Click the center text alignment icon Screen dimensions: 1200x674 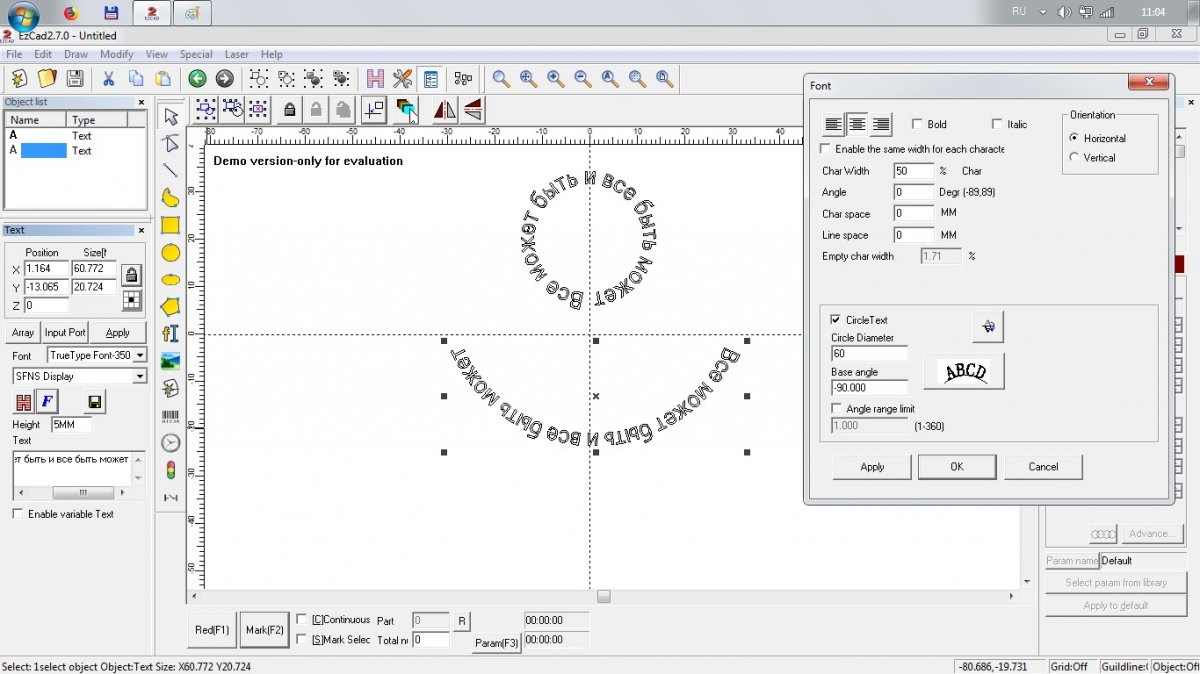coord(856,125)
